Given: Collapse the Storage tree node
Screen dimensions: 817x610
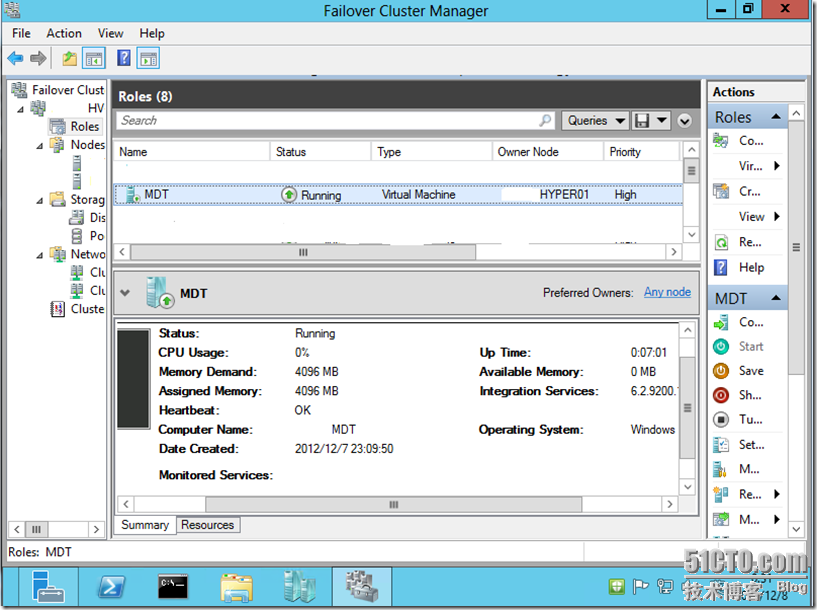Looking at the screenshot, I should [x=40, y=201].
